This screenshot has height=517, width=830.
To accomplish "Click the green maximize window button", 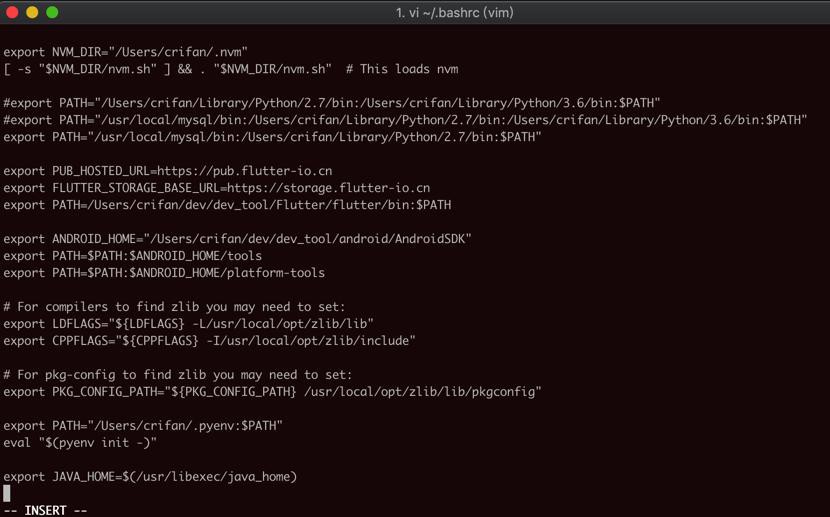I will click(x=52, y=12).
